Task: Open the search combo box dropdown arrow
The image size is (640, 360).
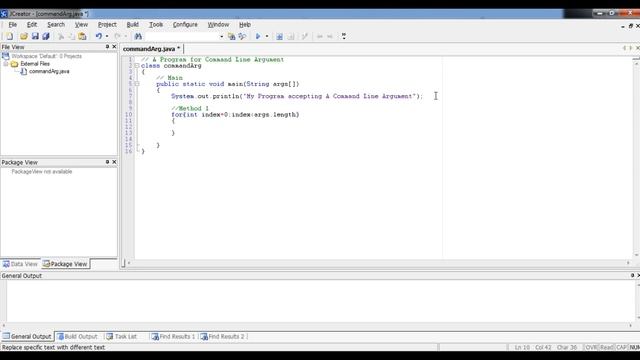Action: tap(222, 36)
